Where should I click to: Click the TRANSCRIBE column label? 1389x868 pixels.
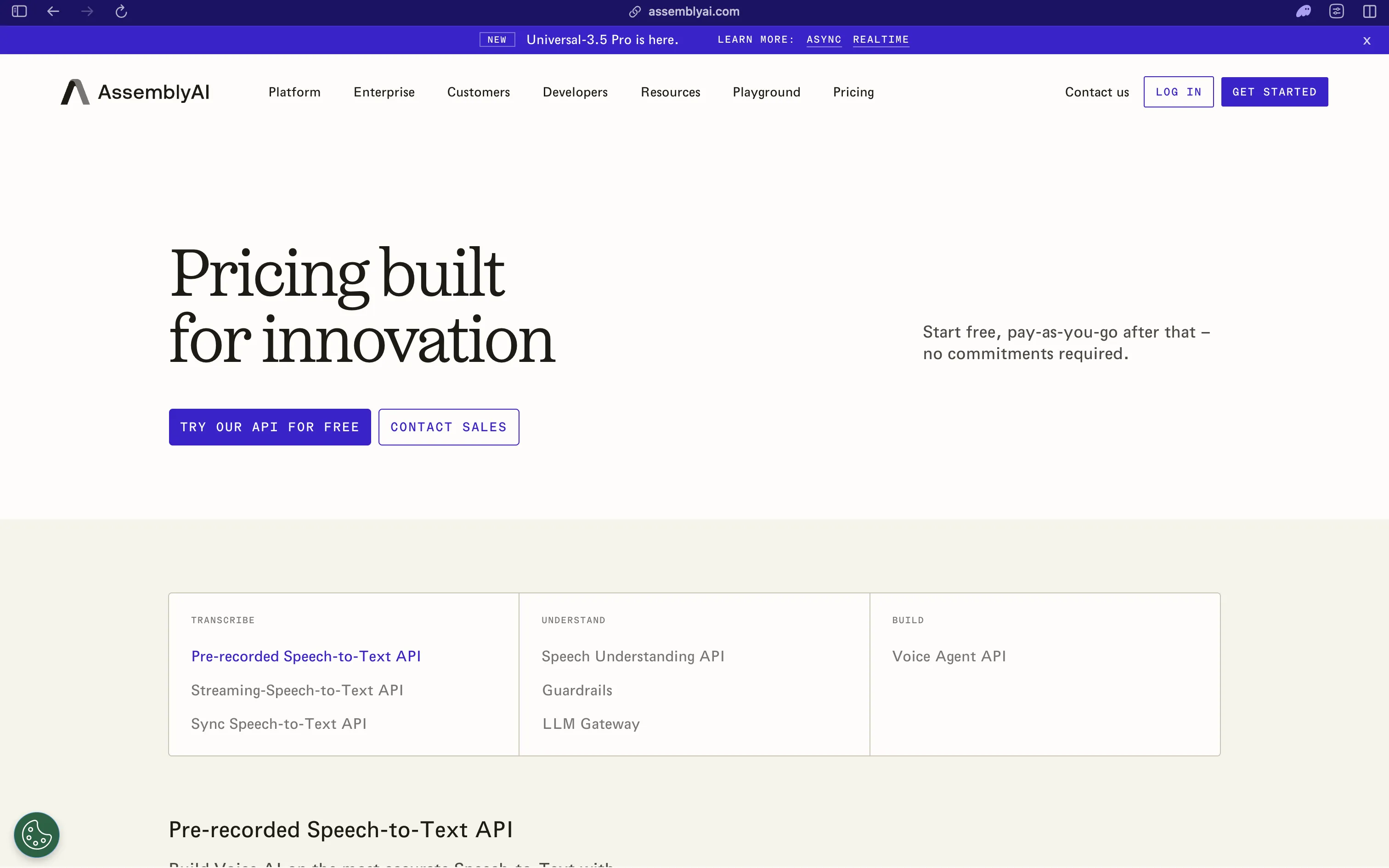[223, 620]
